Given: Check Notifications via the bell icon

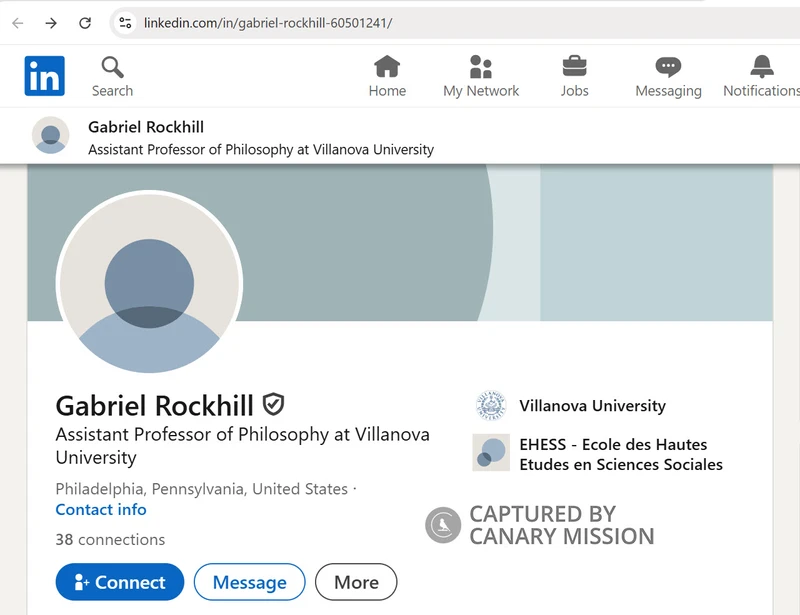Looking at the screenshot, I should 760,66.
